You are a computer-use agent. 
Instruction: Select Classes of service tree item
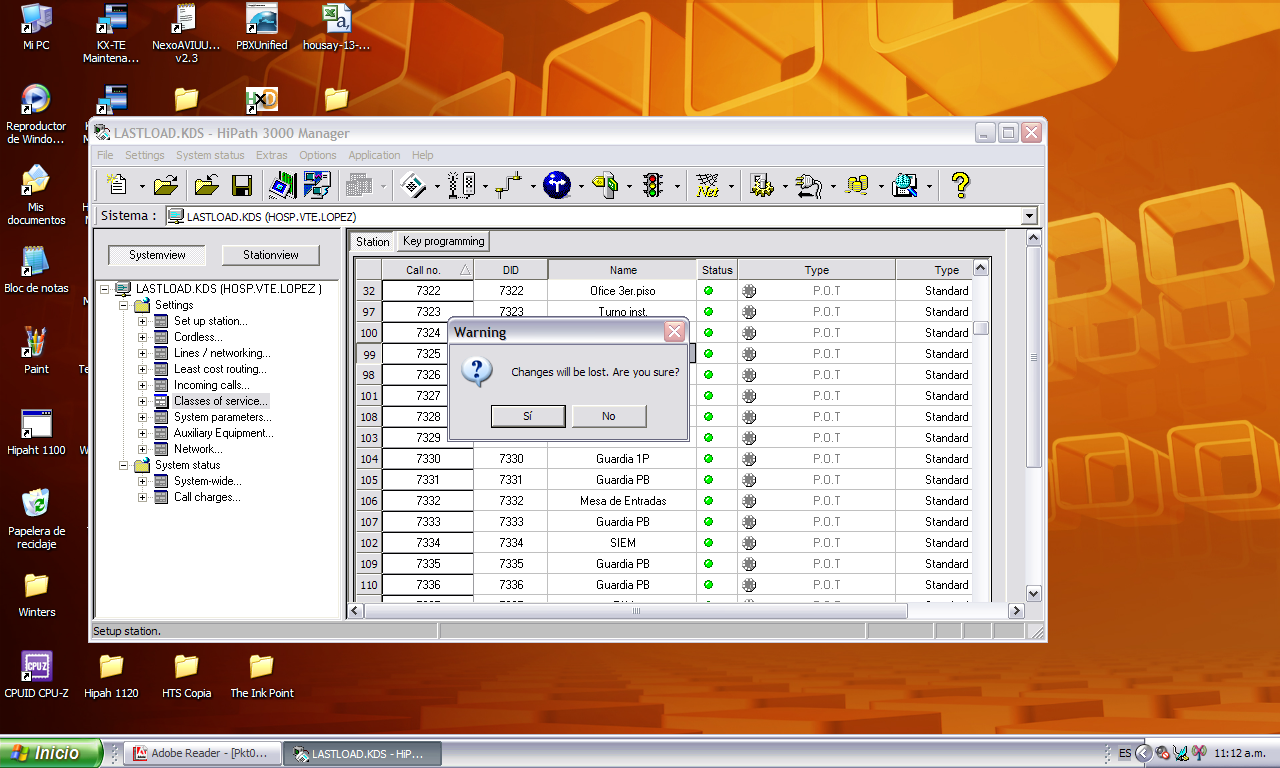pyautogui.click(x=220, y=401)
